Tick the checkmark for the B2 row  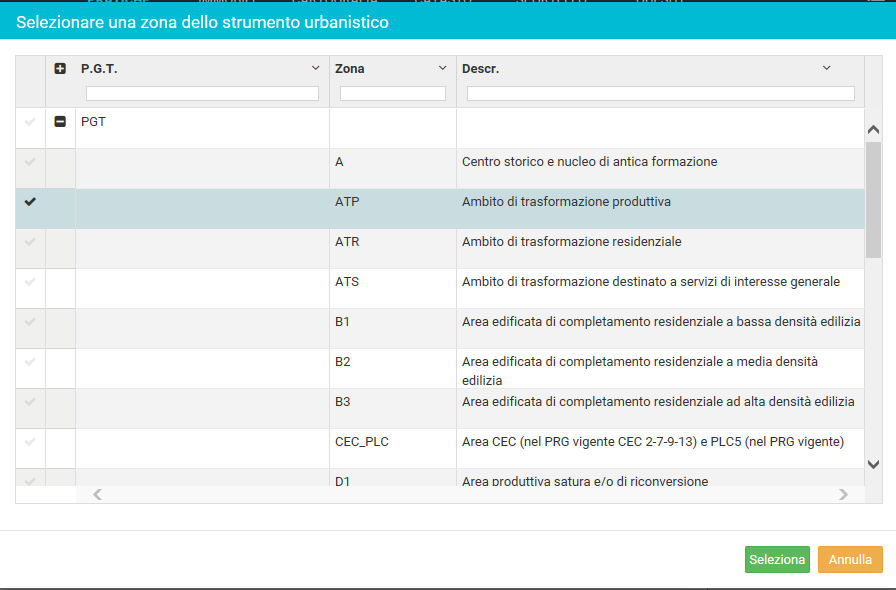(x=30, y=362)
